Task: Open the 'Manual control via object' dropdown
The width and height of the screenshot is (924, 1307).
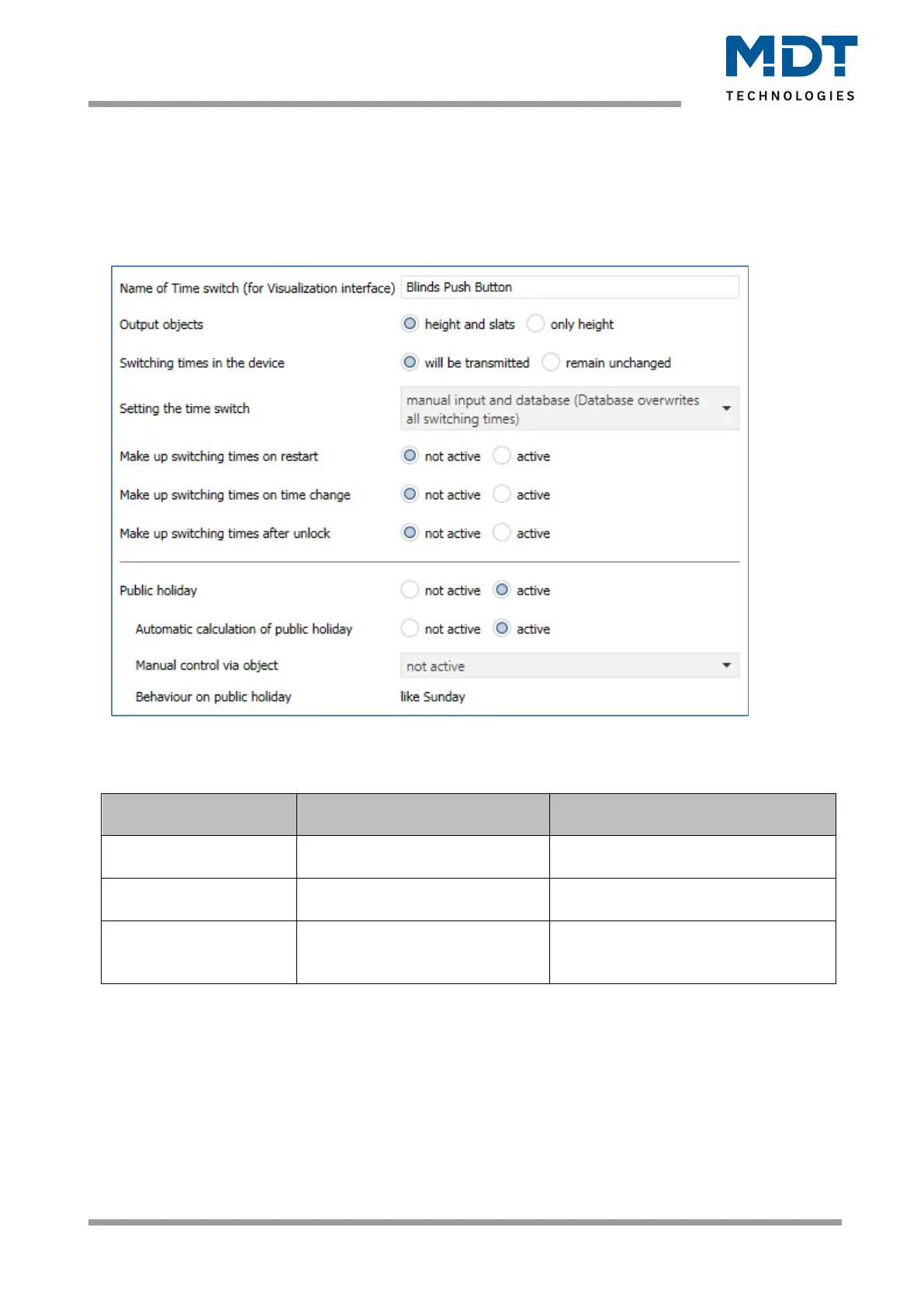Action: coord(569,666)
